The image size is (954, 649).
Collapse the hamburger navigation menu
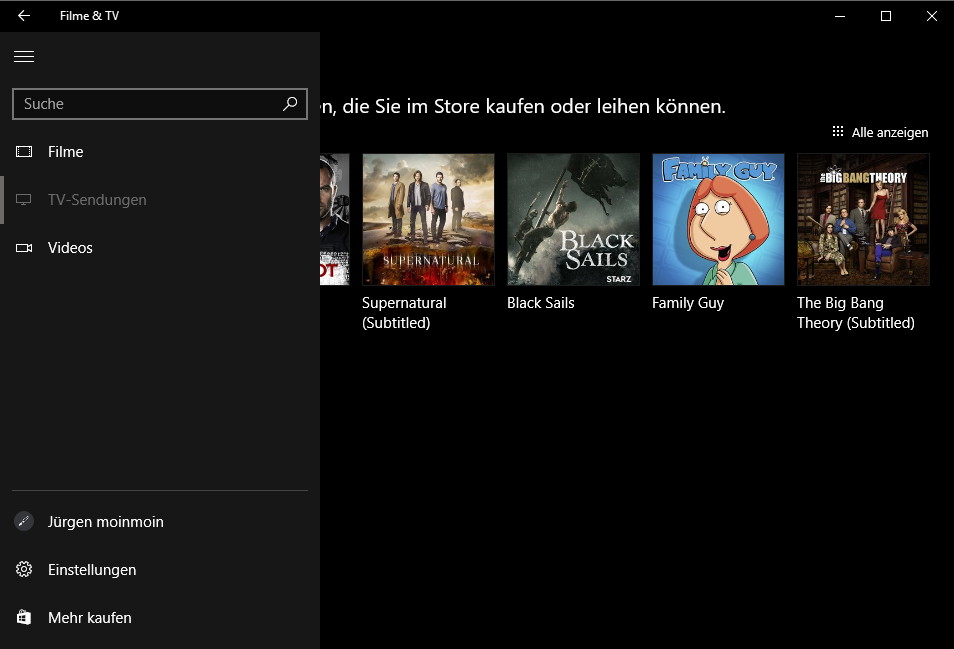pyautogui.click(x=24, y=57)
